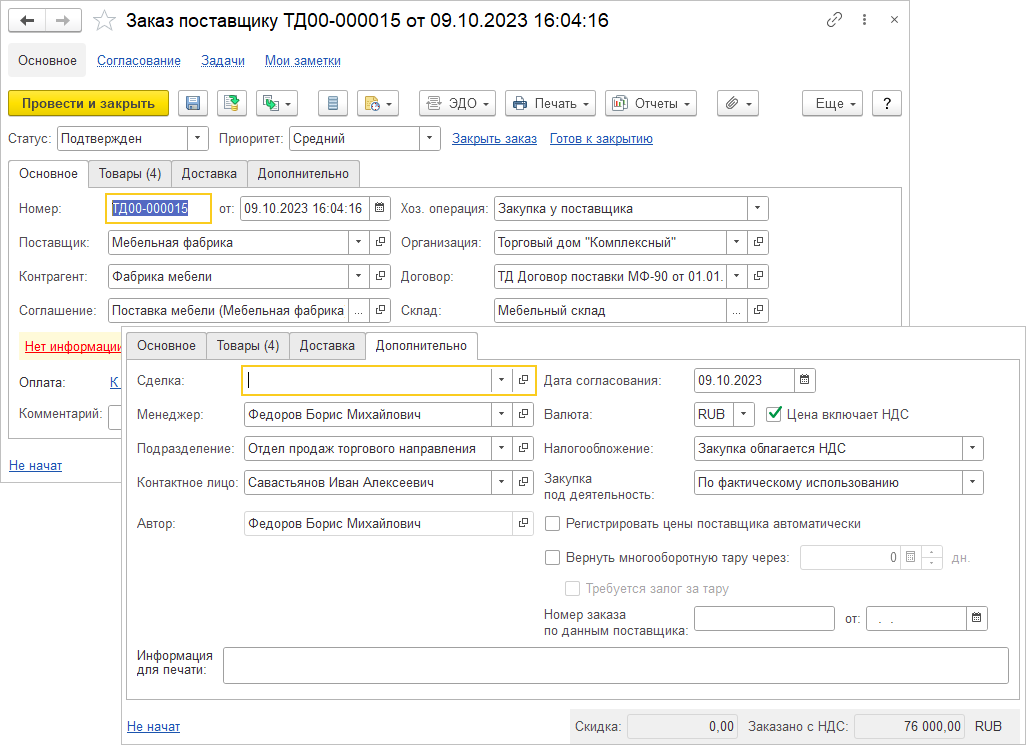The image size is (1030, 748).
Task: Click the post document icon in toolbar
Action: coord(232,103)
